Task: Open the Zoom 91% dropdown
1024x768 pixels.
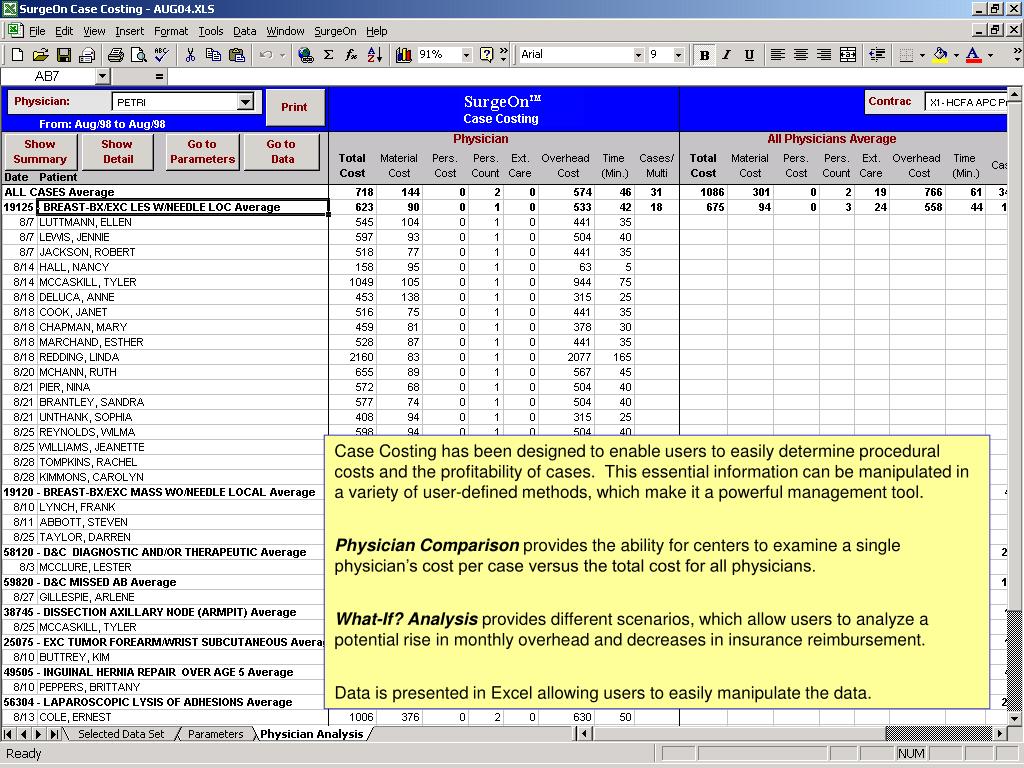Action: click(x=466, y=55)
